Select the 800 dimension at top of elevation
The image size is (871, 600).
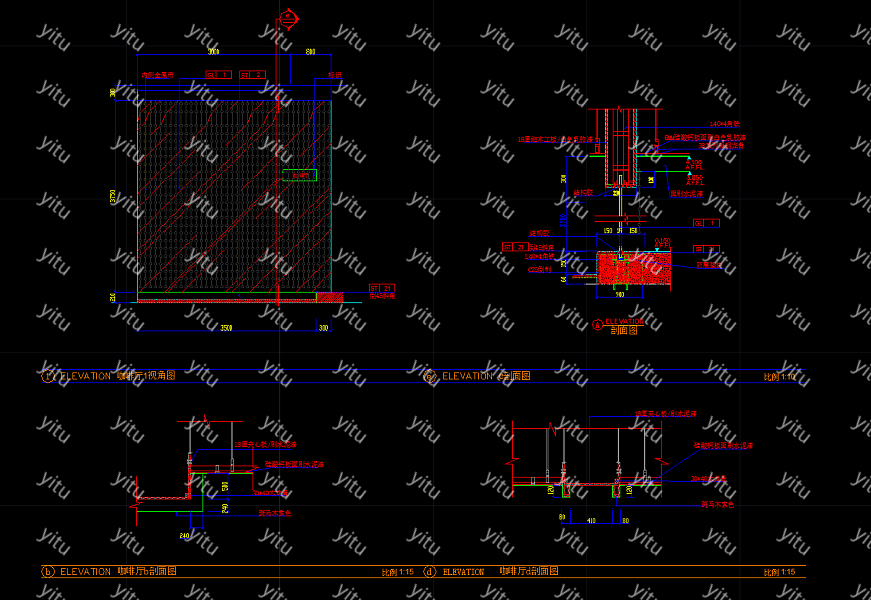coord(310,51)
